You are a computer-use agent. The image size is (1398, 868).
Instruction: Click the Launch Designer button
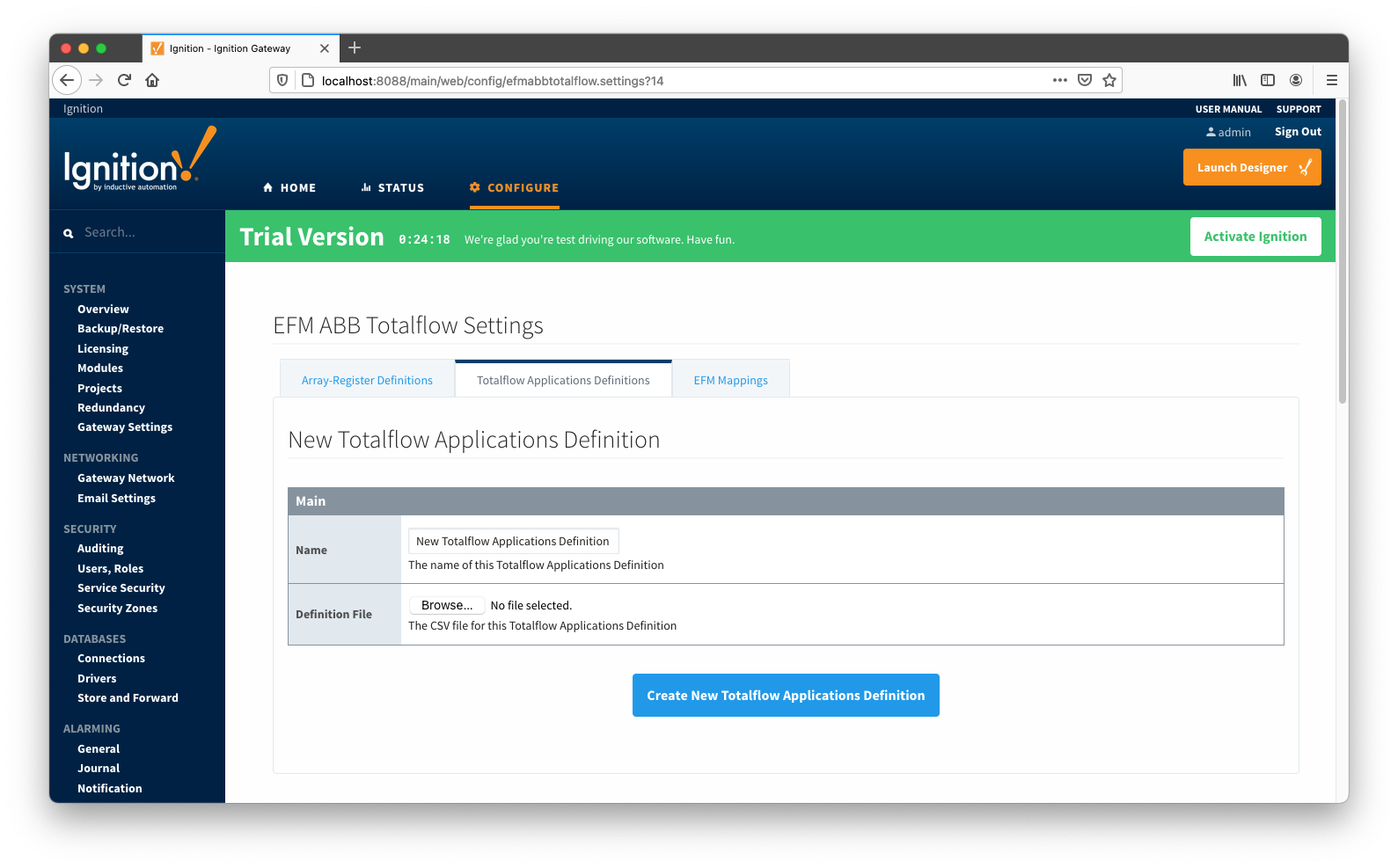[x=1252, y=167]
